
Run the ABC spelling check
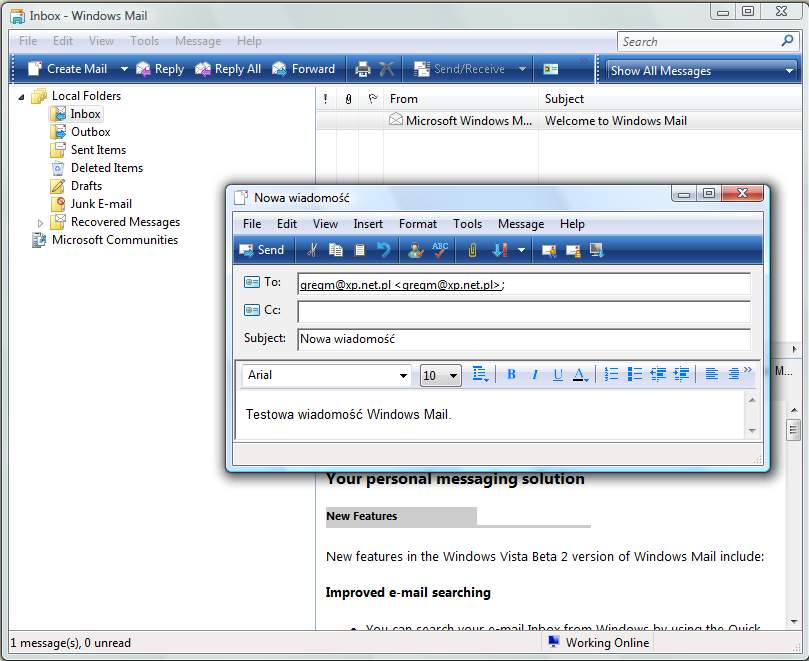point(440,250)
